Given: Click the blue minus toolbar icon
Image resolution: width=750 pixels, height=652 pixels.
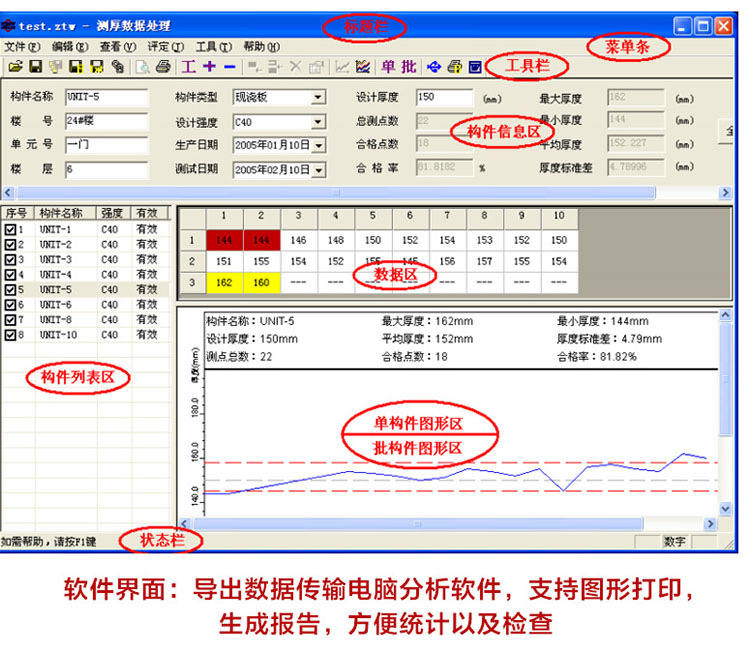Looking at the screenshot, I should tap(230, 67).
